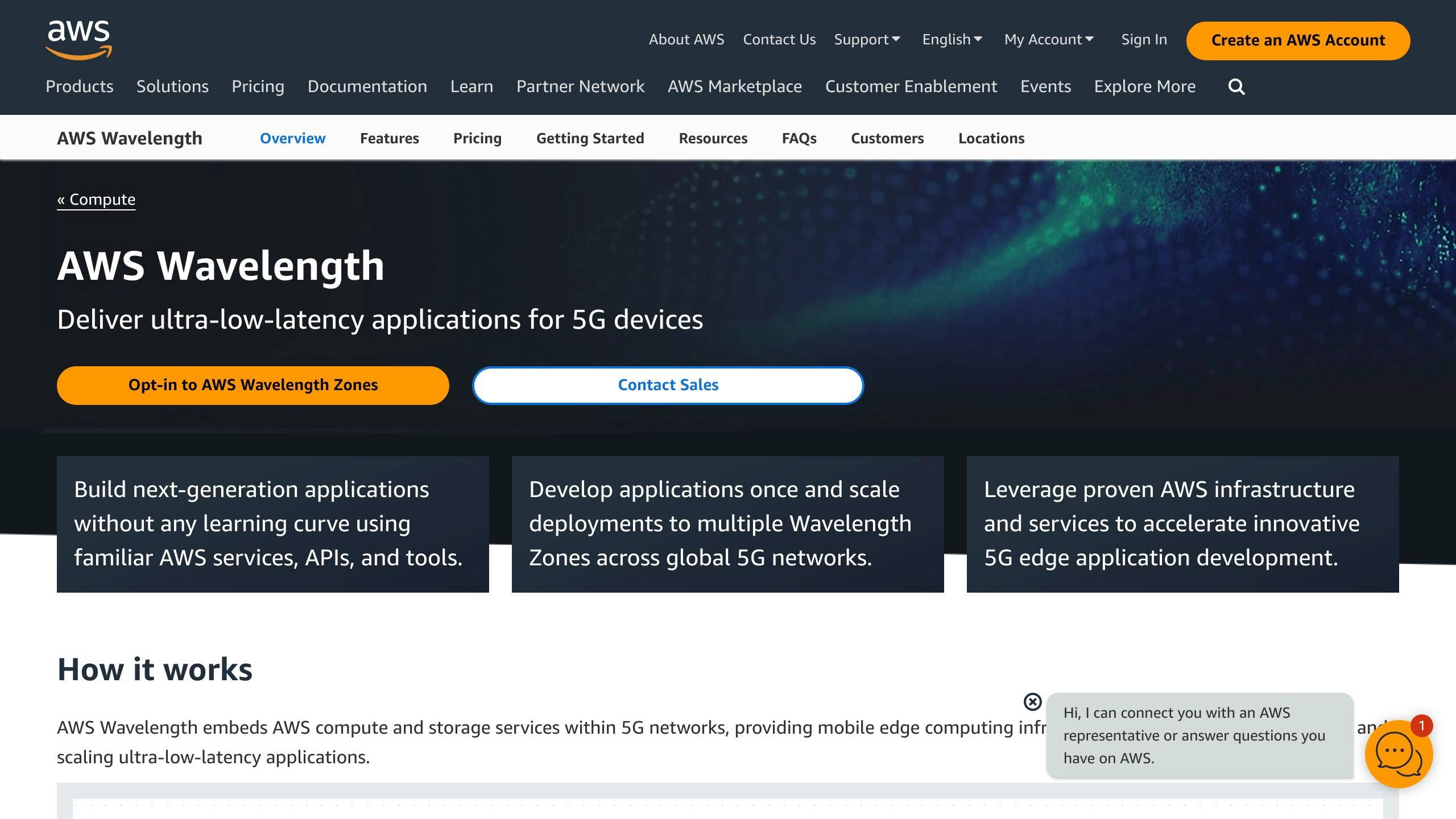Image resolution: width=1456 pixels, height=819 pixels.
Task: Follow the Sign In link
Action: 1144,40
